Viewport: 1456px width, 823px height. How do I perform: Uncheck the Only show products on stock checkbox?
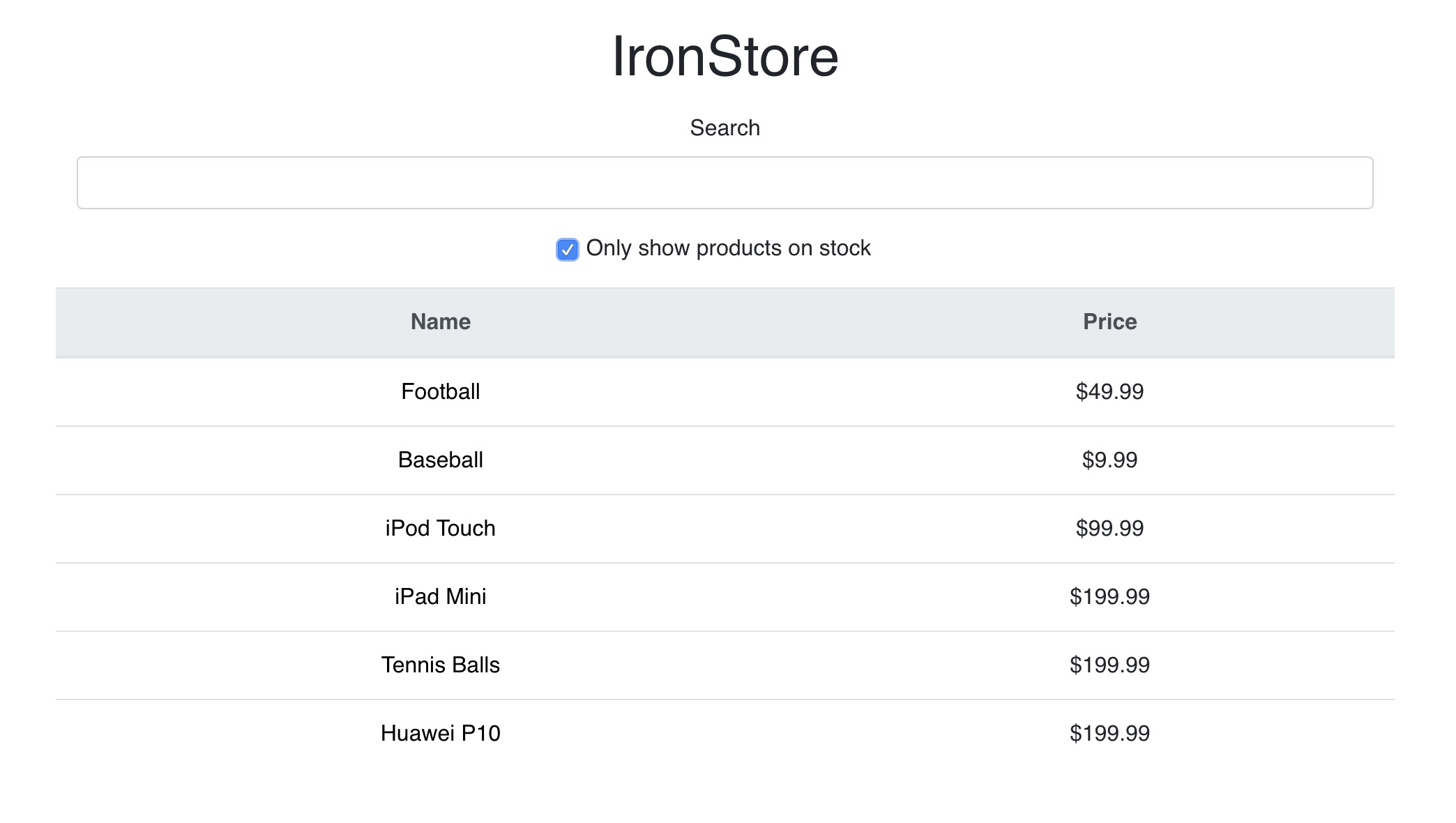coord(567,249)
